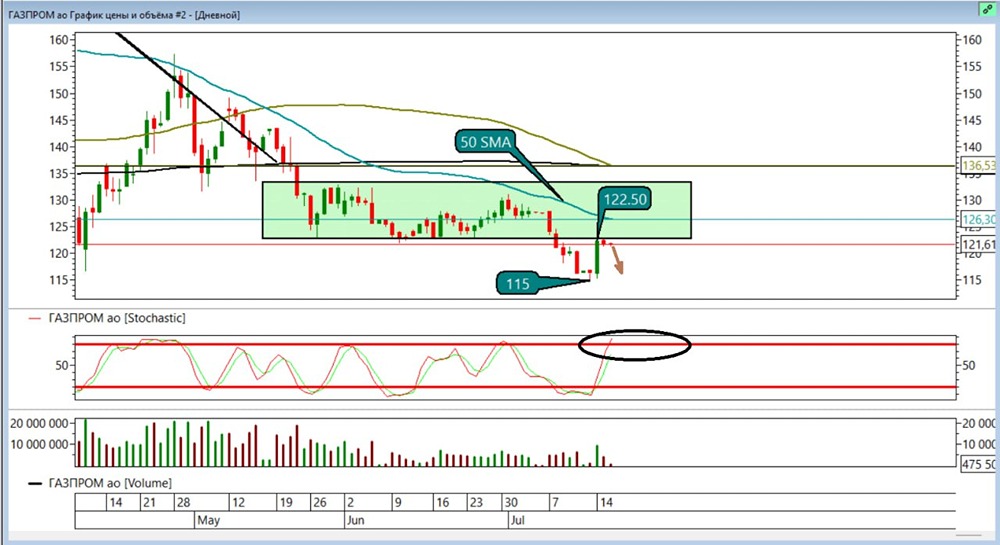
Task: Click the 115 label on the left price axis
Action: (x=58, y=280)
